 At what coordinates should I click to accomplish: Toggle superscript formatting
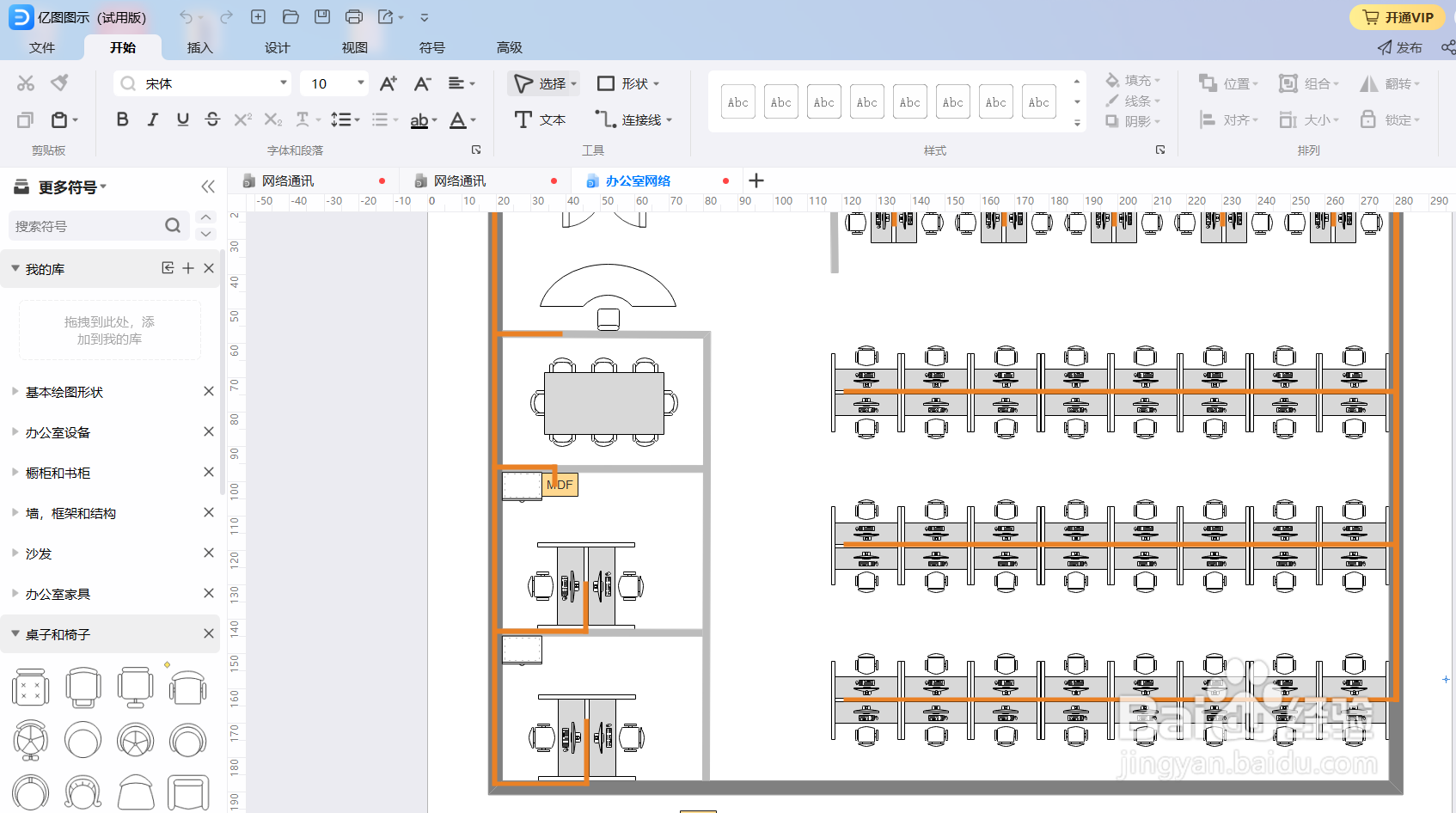tap(243, 119)
